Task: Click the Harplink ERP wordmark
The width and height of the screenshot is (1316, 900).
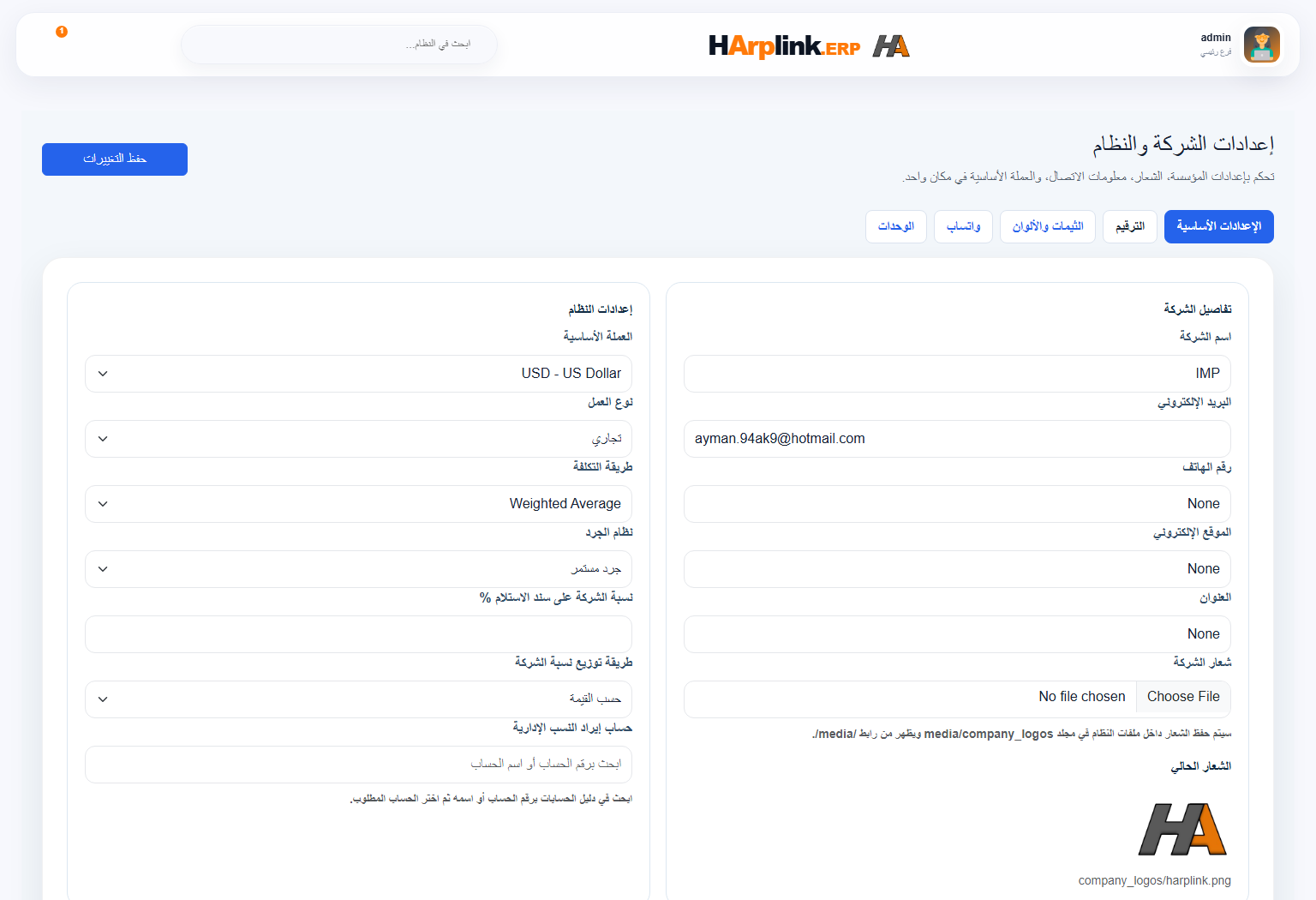Action: tap(784, 45)
